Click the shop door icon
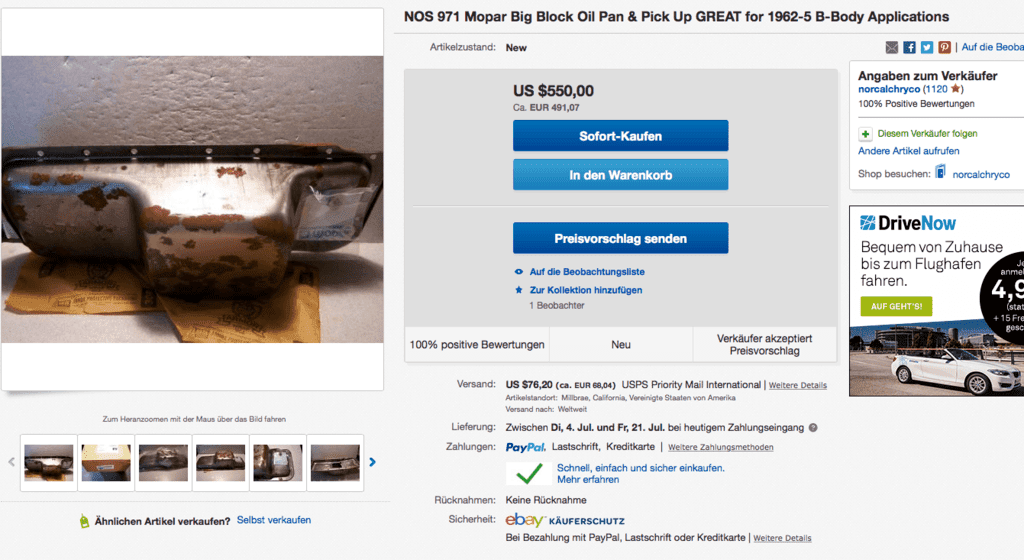The height and width of the screenshot is (560, 1024). coord(940,173)
